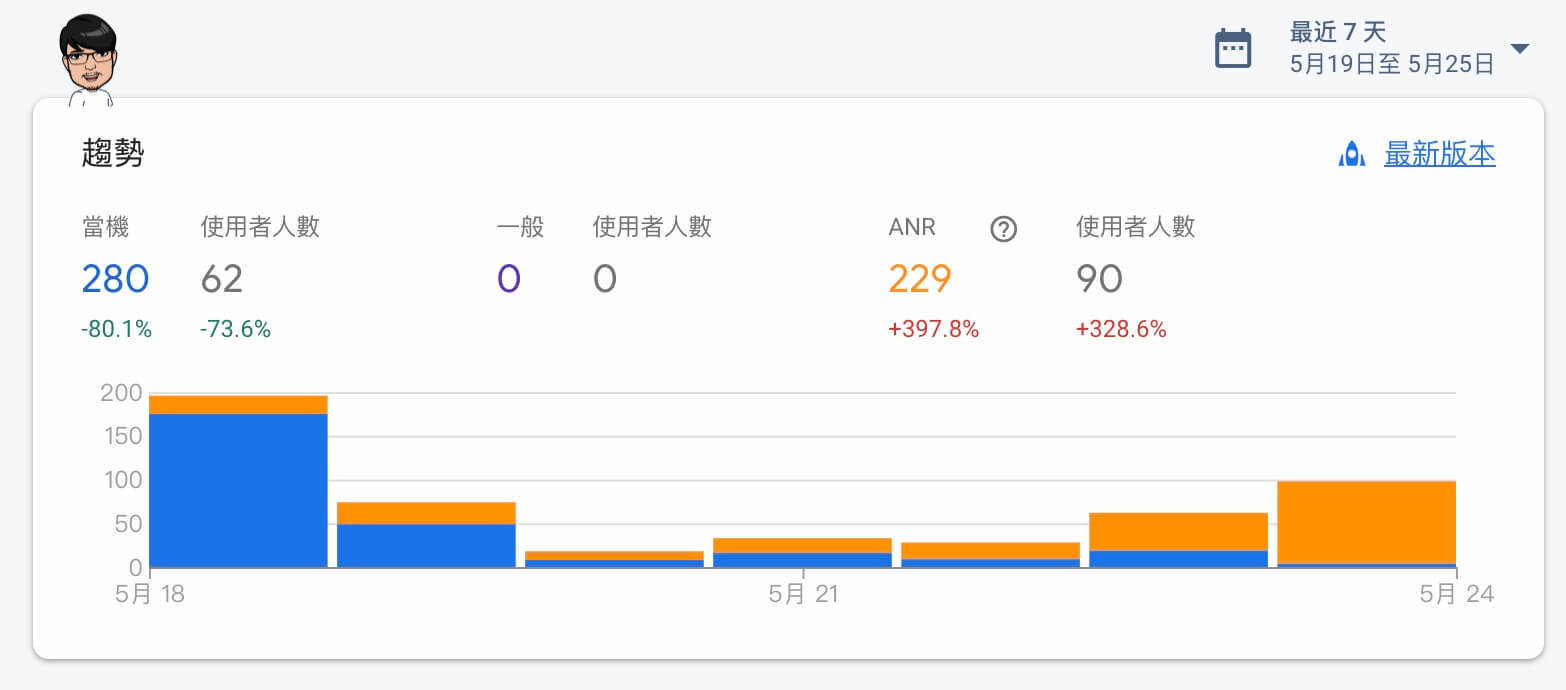Select the 一般 non-fatal count 0

point(508,279)
